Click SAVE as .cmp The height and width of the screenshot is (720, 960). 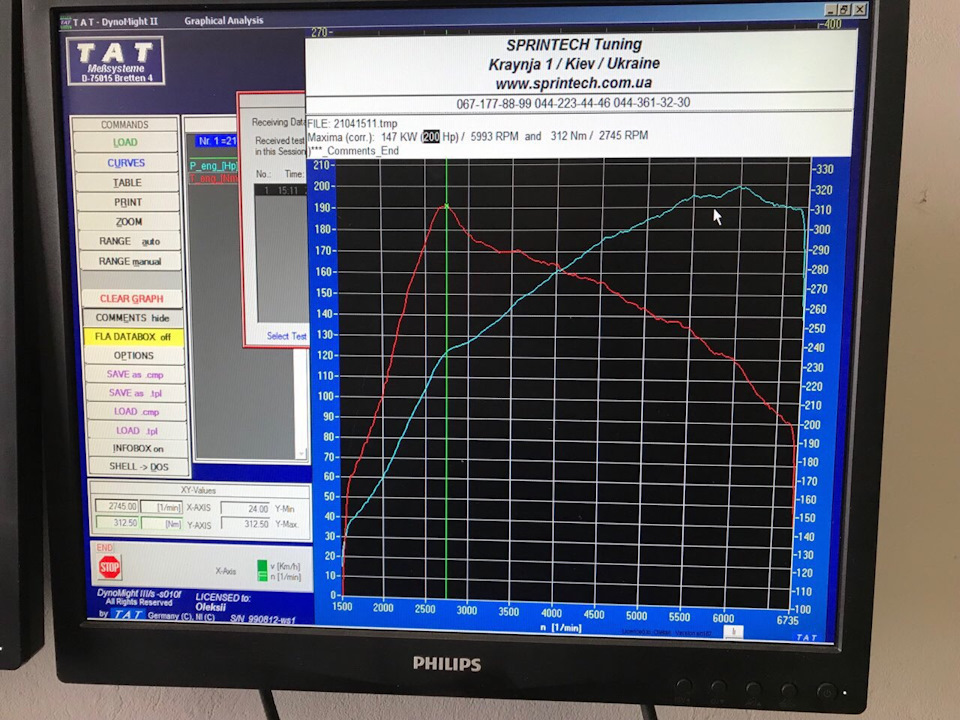[135, 375]
